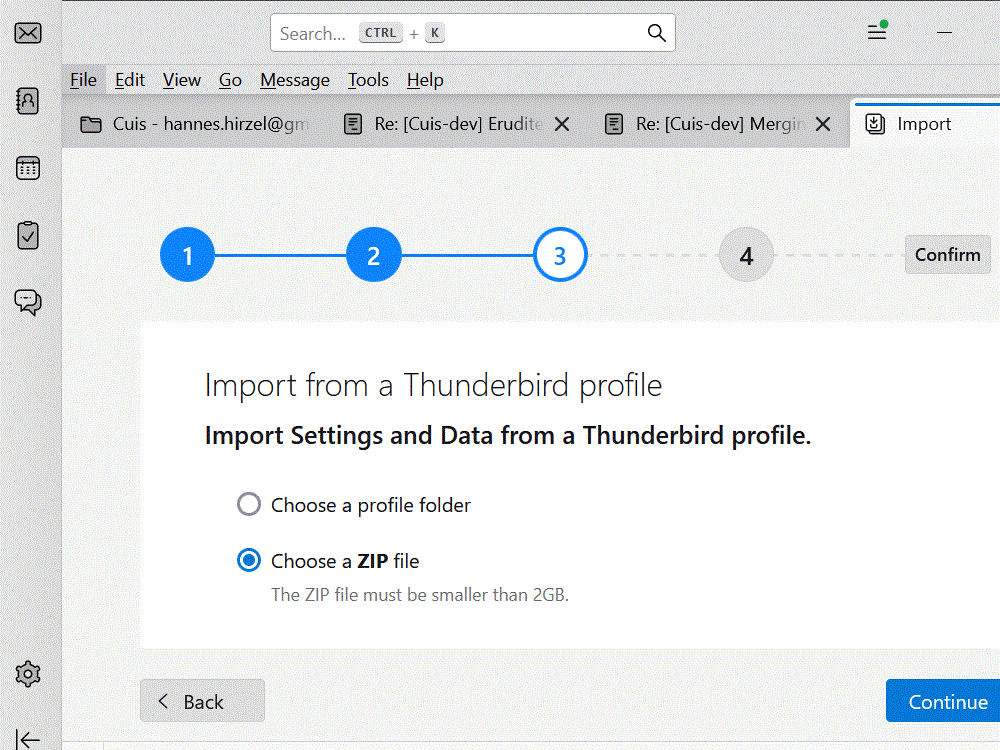Minimize the Thunderbird window
Screen dimensions: 1000x750
[945, 32]
